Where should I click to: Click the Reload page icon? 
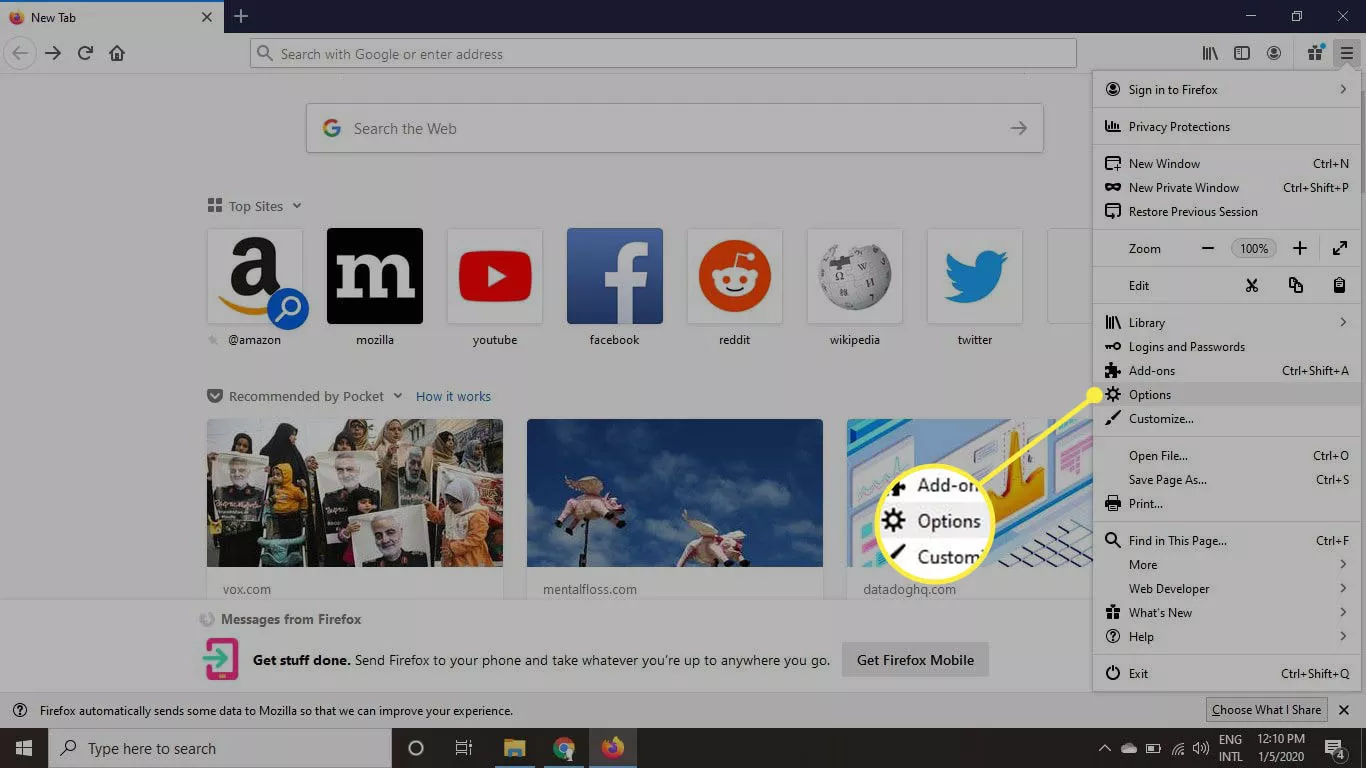click(x=85, y=53)
